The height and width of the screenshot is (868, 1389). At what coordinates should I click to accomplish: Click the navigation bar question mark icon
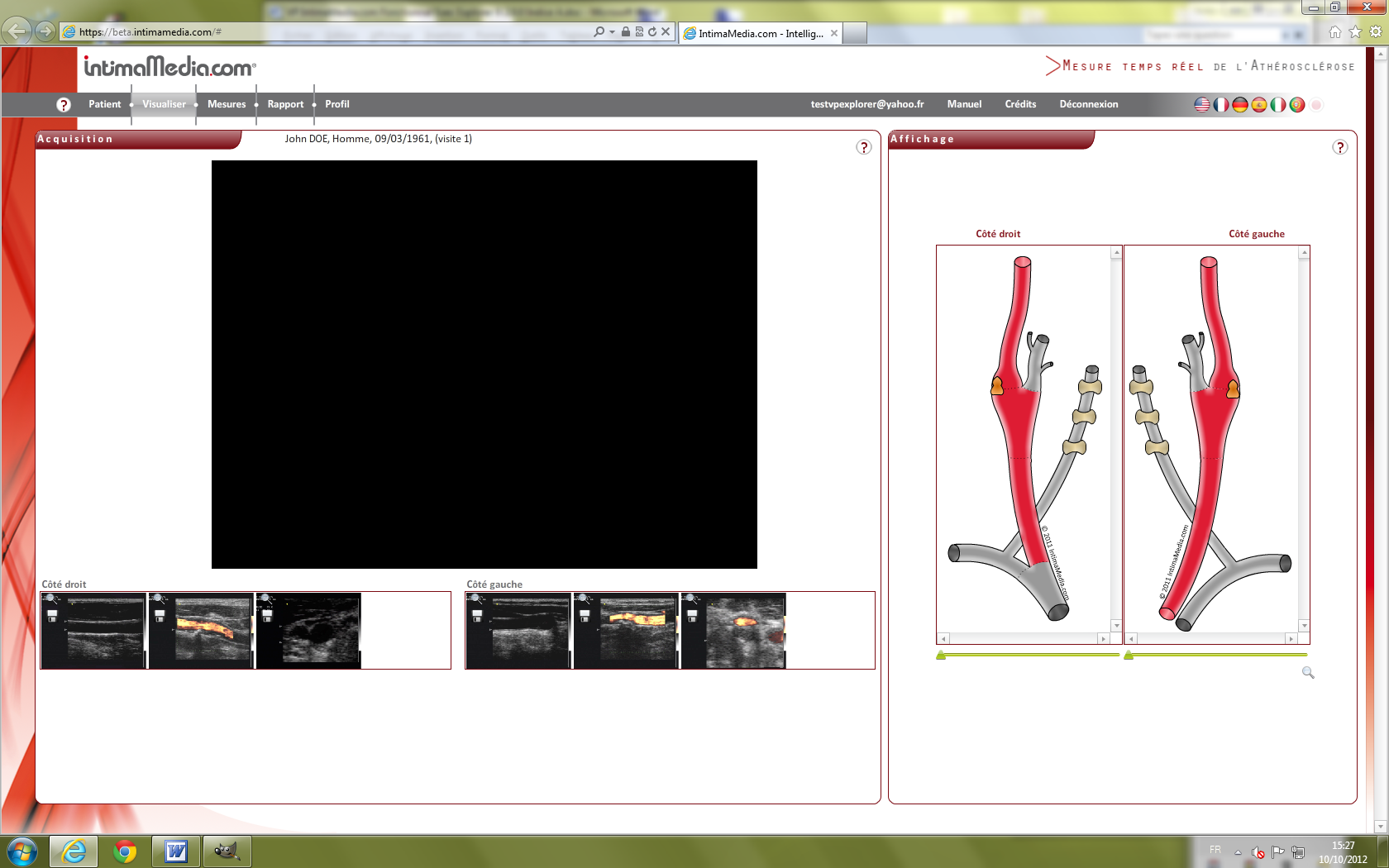[64, 105]
